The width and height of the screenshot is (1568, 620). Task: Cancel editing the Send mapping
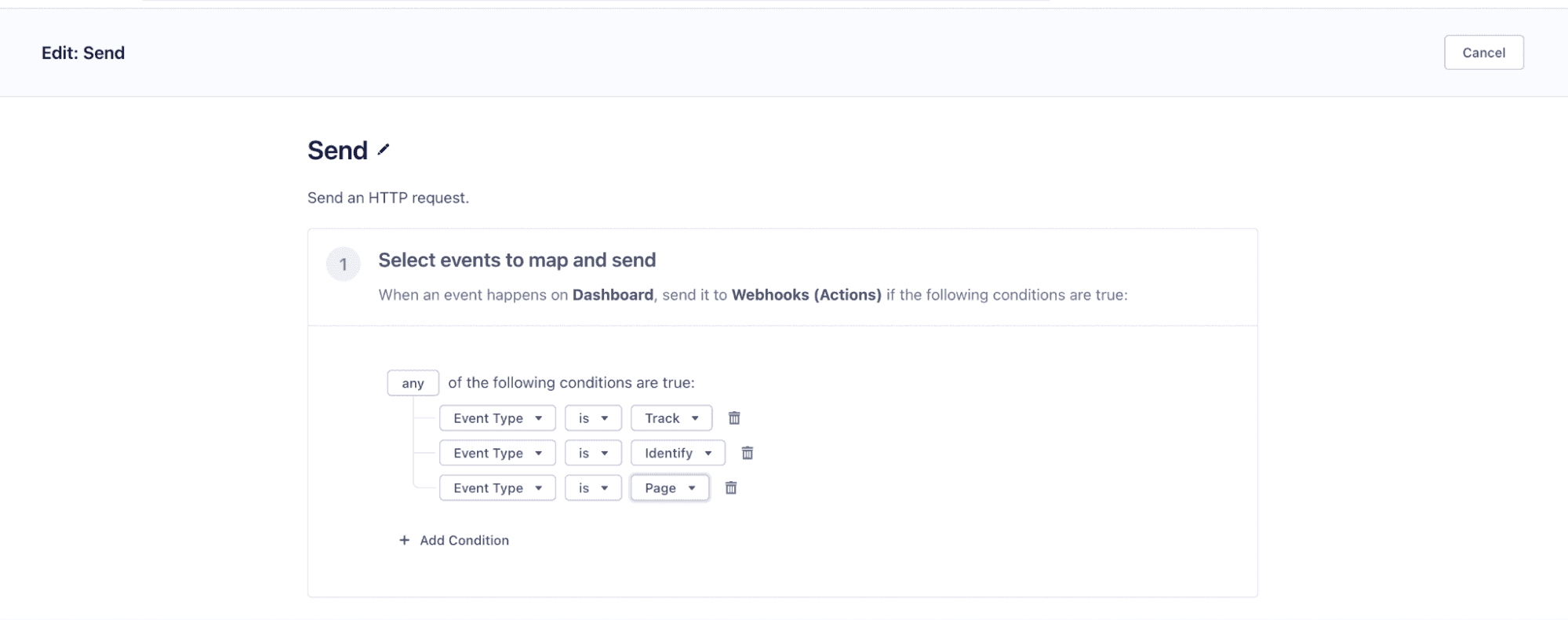tap(1483, 53)
